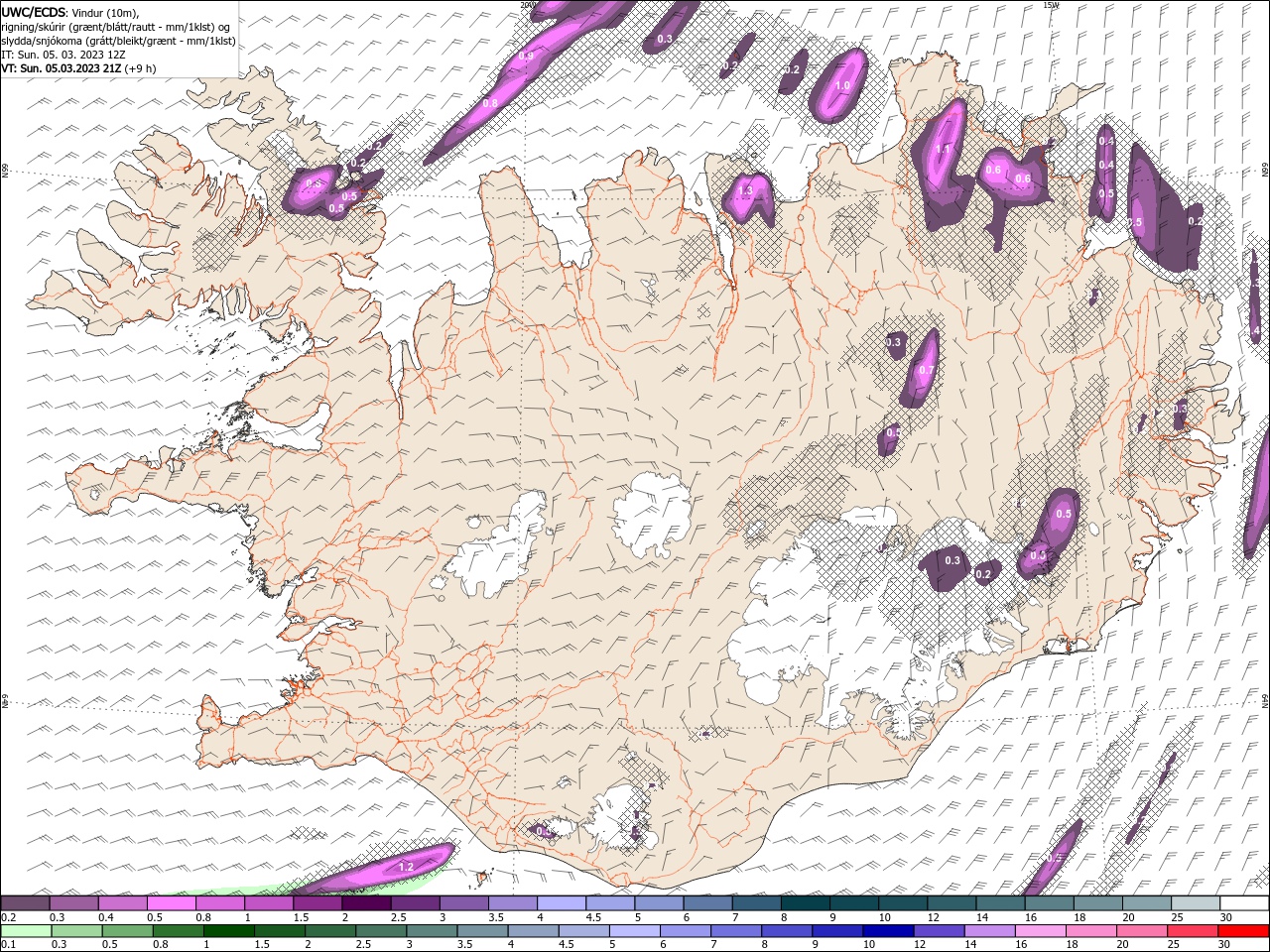1270x952 pixels.
Task: Click the 1.1 precipitation value label
Action: [943, 150]
